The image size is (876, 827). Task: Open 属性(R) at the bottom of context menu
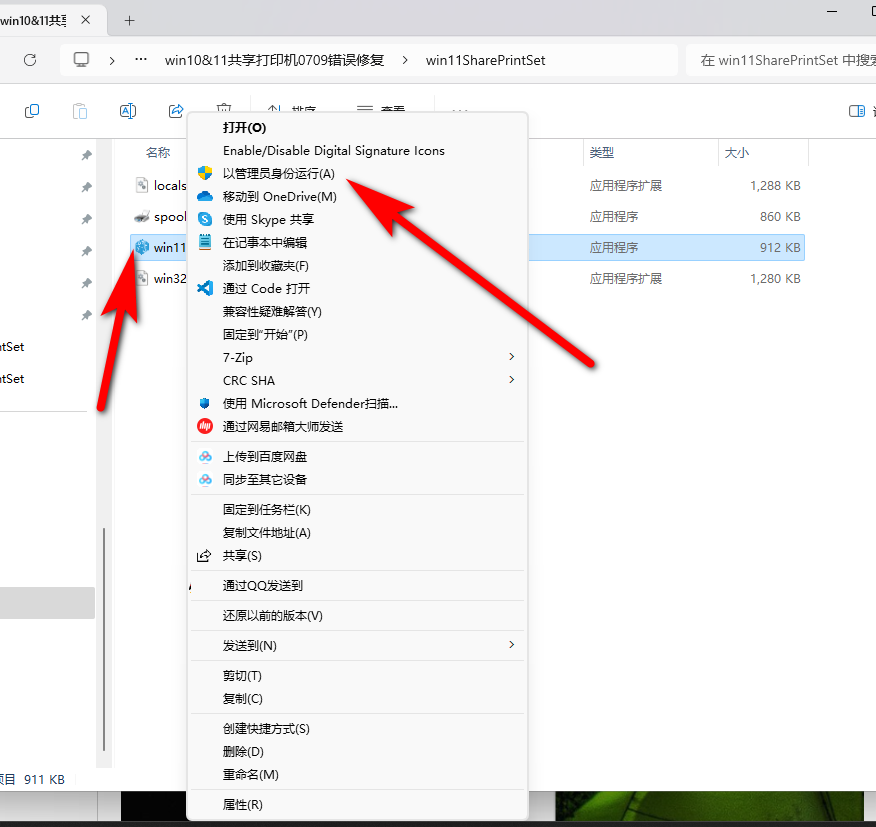[242, 804]
